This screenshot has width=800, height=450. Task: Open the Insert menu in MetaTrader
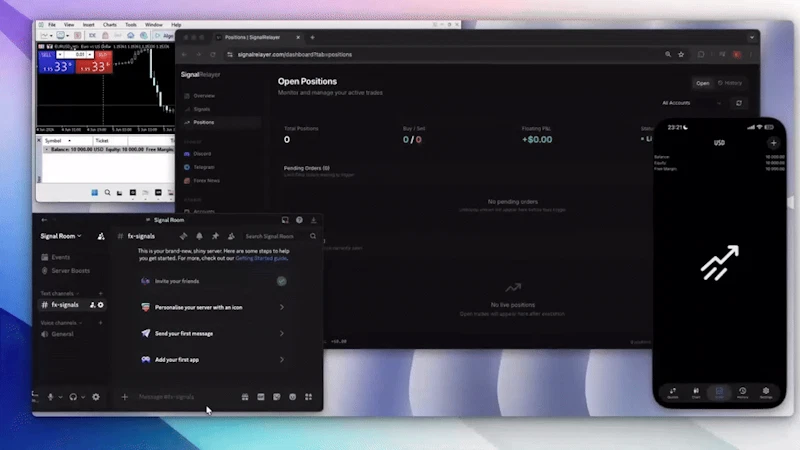[x=89, y=24]
